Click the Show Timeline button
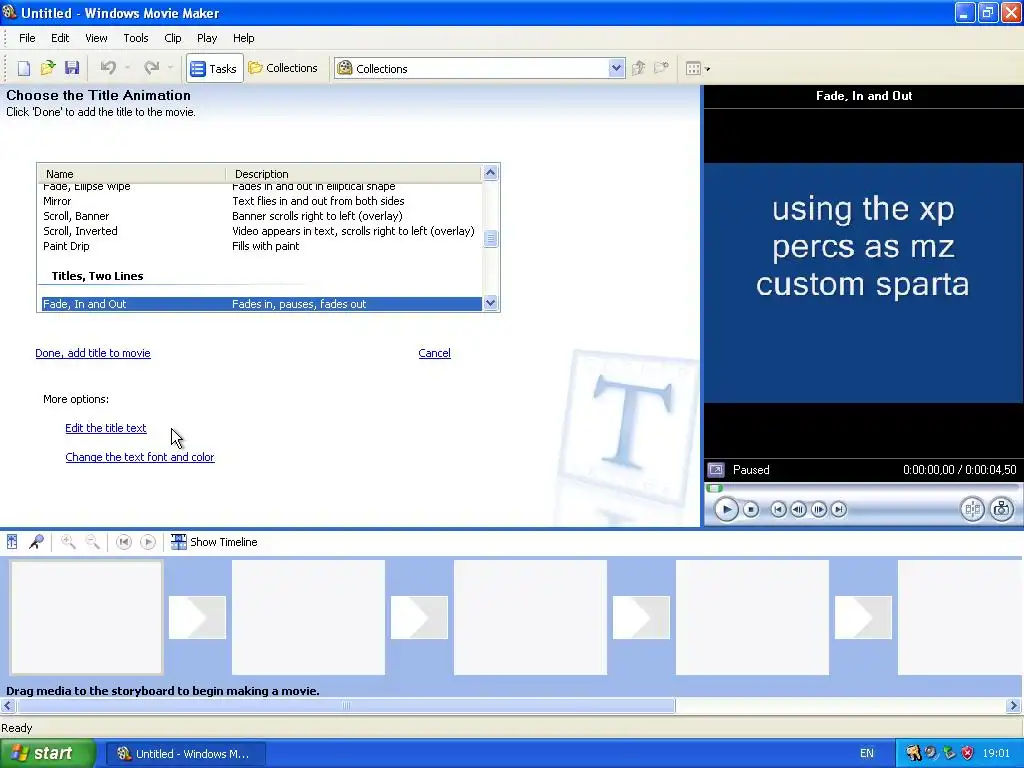Image resolution: width=1024 pixels, height=768 pixels. tap(214, 542)
